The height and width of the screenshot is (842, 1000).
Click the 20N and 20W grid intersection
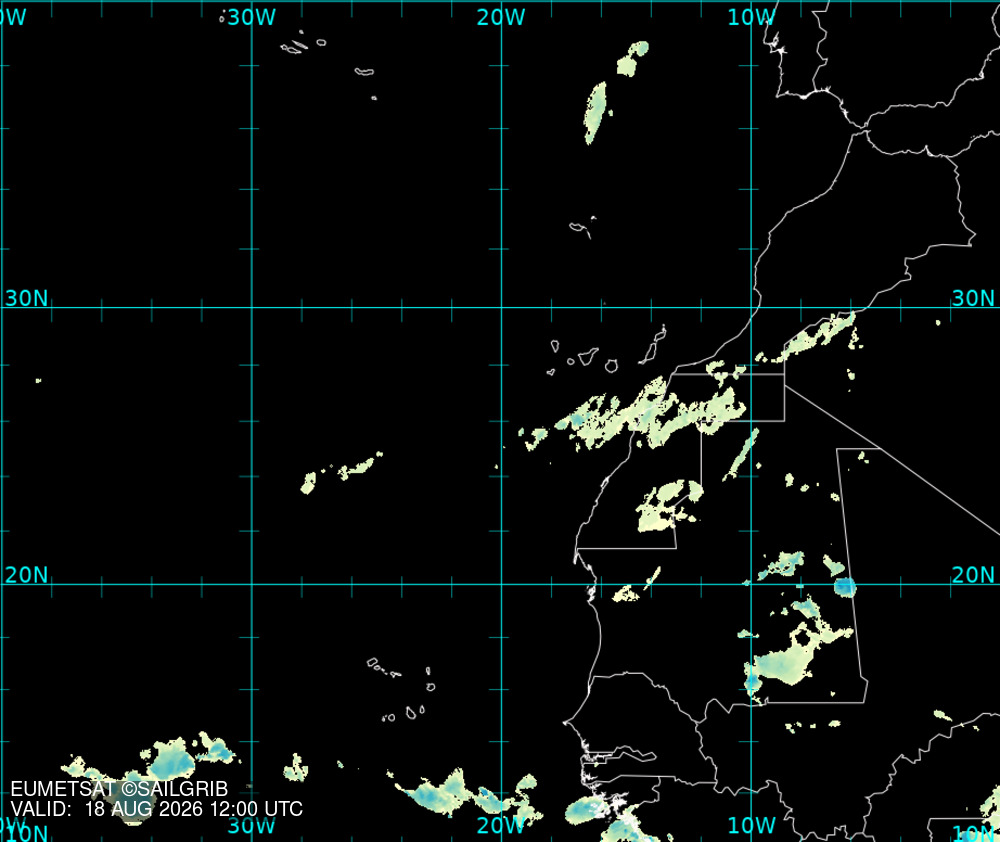click(x=502, y=584)
